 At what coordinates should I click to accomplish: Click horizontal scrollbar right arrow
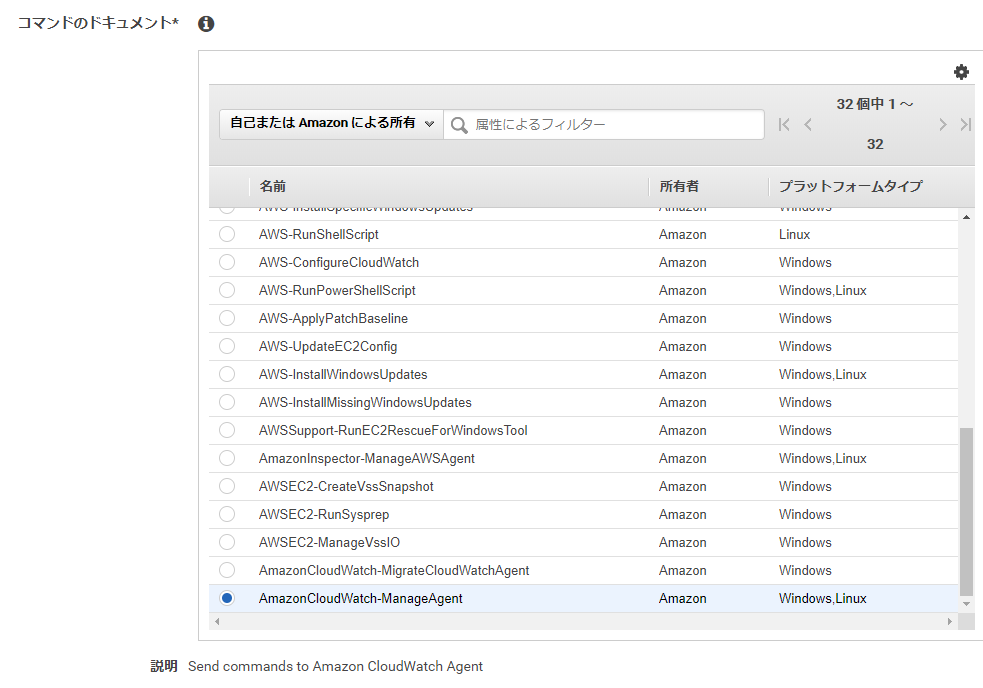tap(950, 622)
